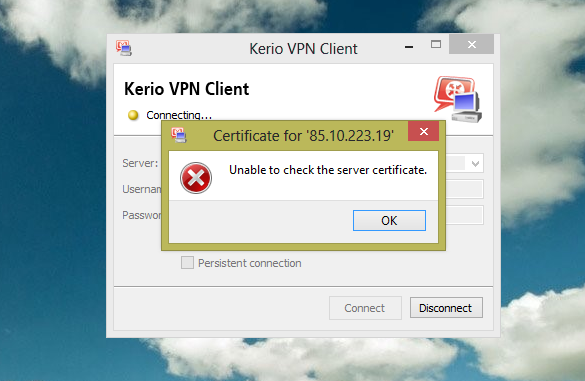This screenshot has width=585, height=381.
Task: Click the yellow Connecting status indicator
Action: click(133, 115)
